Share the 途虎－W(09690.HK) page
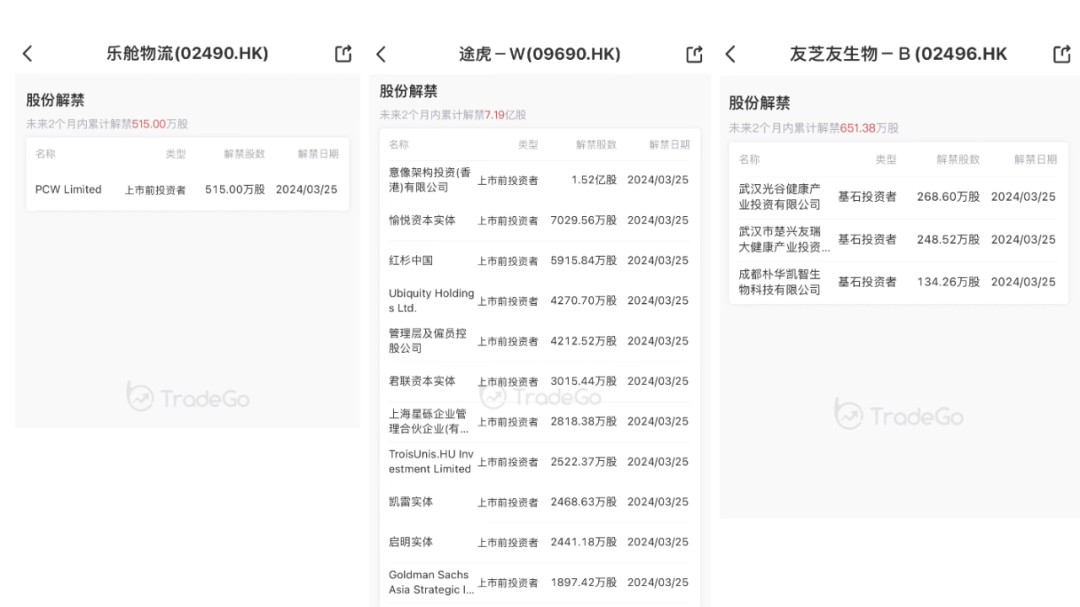 [694, 54]
